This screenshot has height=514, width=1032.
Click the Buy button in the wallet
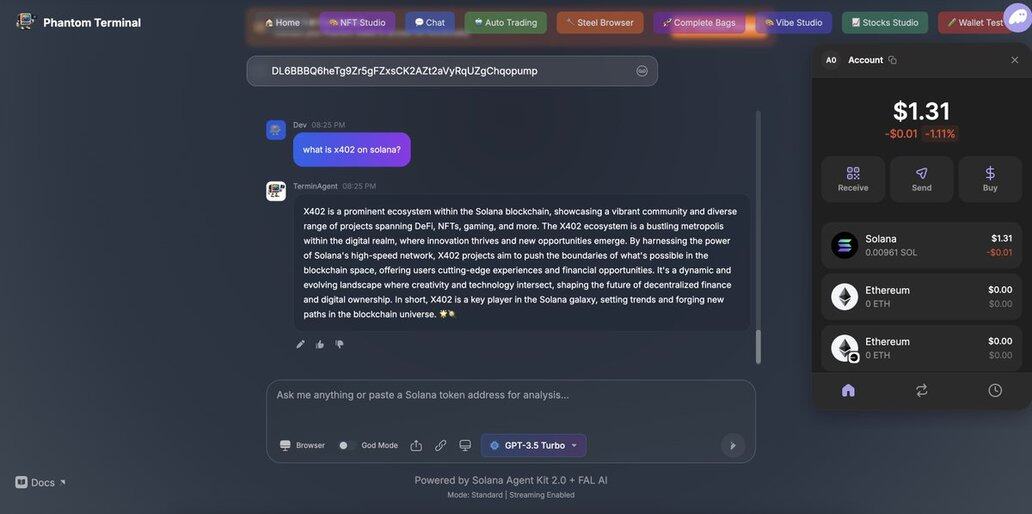[990, 179]
